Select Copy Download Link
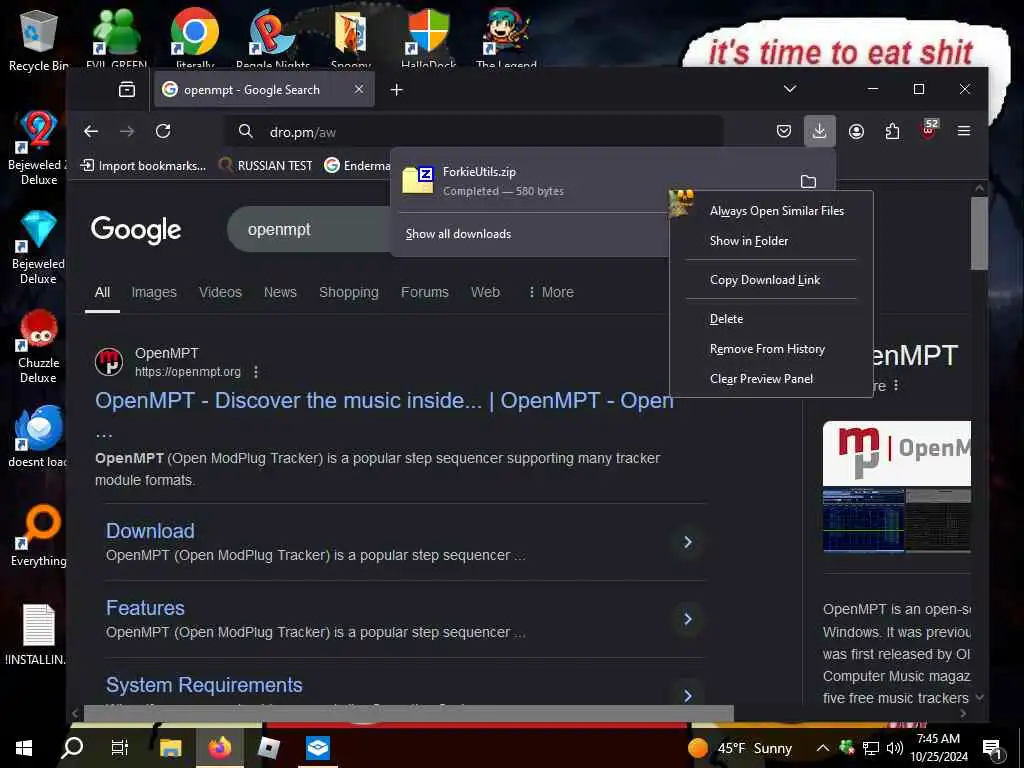The height and width of the screenshot is (768, 1024). (771, 280)
